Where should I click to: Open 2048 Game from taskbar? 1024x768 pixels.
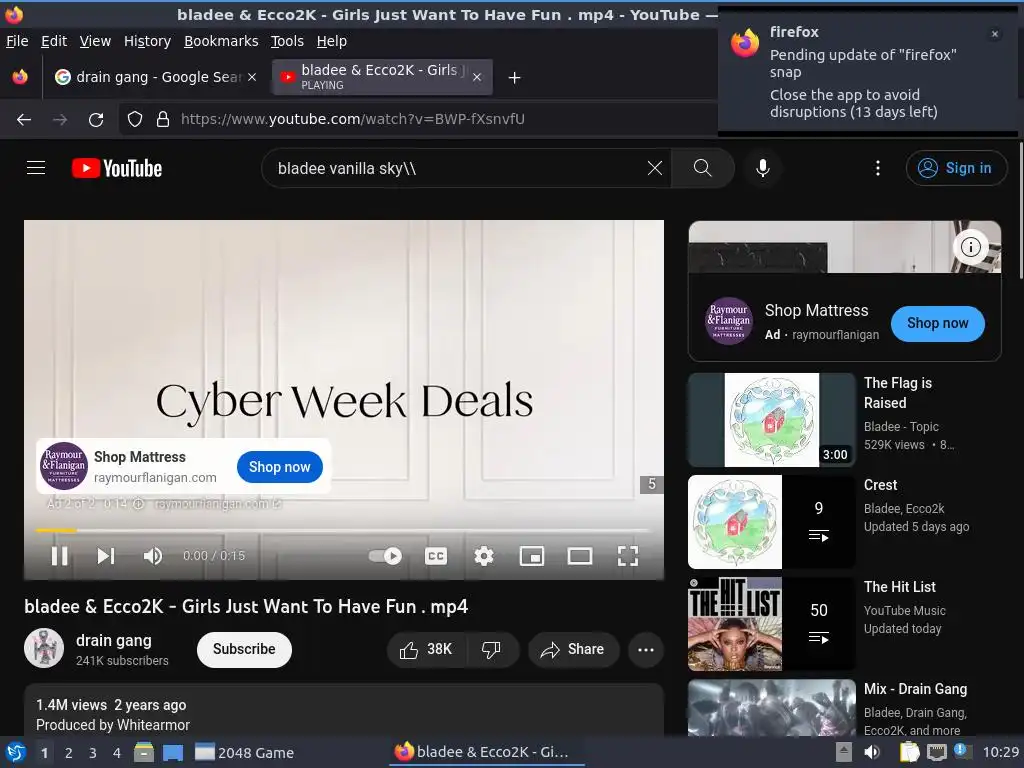245,753
